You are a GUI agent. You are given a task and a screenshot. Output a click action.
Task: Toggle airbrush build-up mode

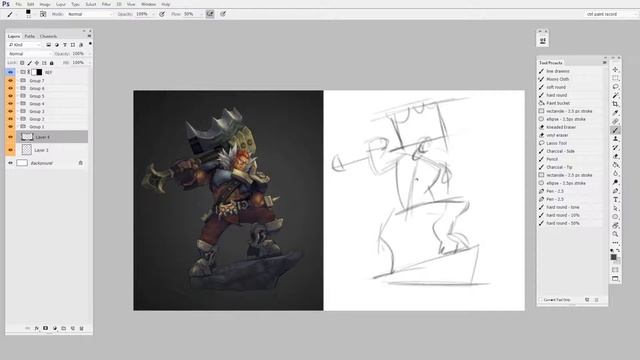[210, 14]
